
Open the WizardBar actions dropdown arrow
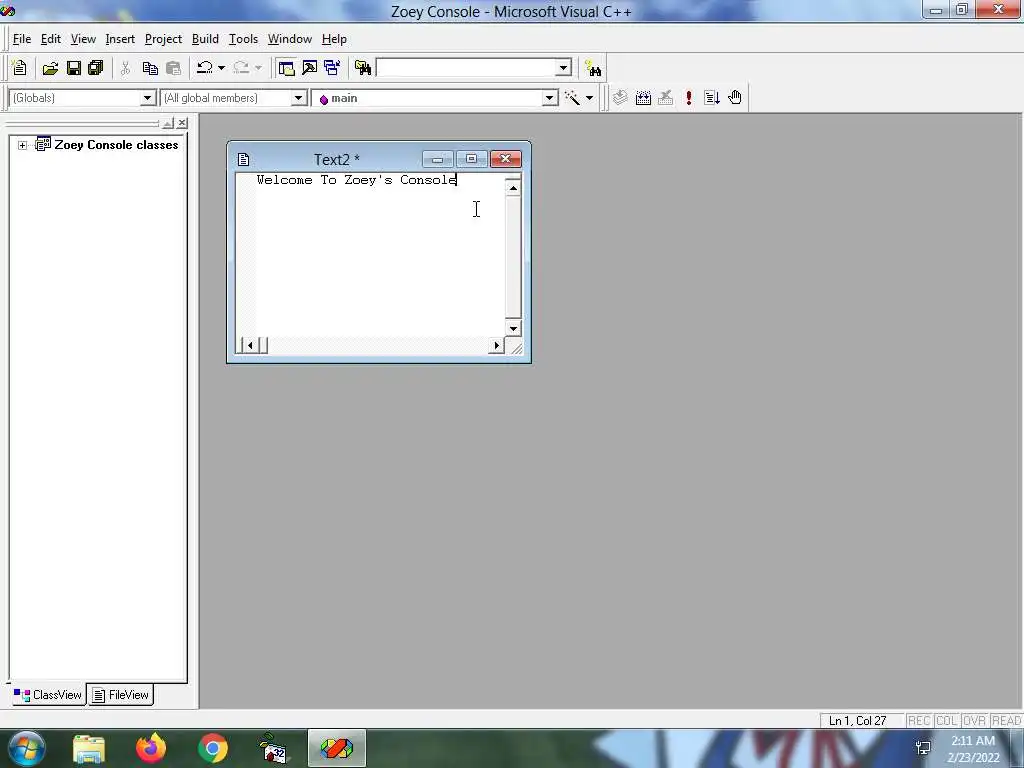589,98
